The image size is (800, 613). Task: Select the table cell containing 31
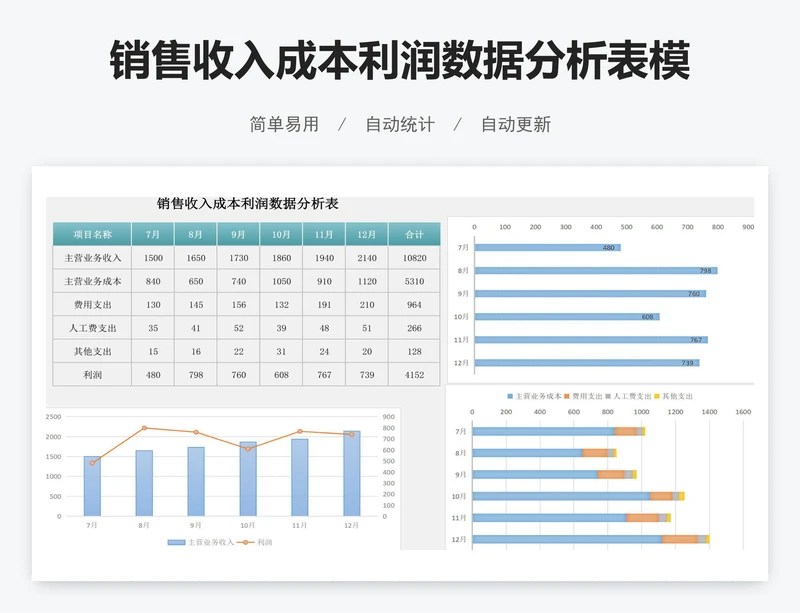click(281, 352)
